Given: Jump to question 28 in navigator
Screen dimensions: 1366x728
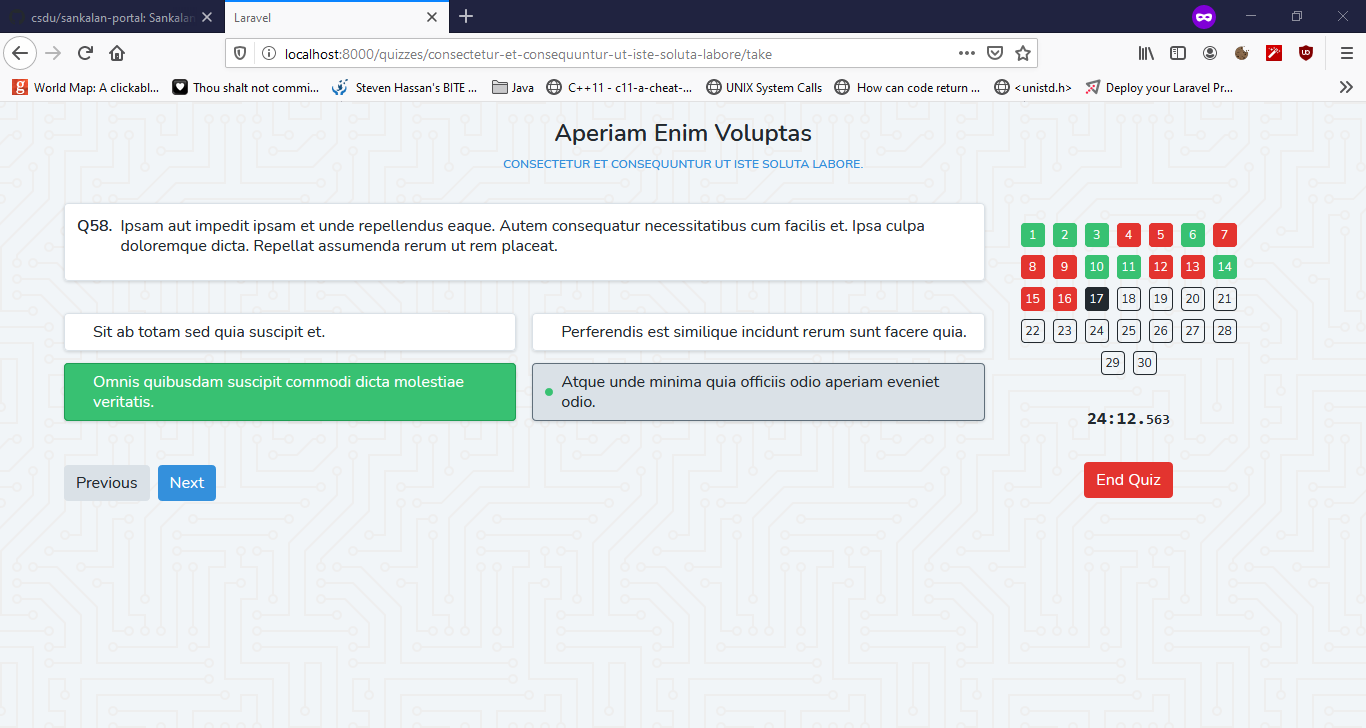Looking at the screenshot, I should coord(1225,331).
